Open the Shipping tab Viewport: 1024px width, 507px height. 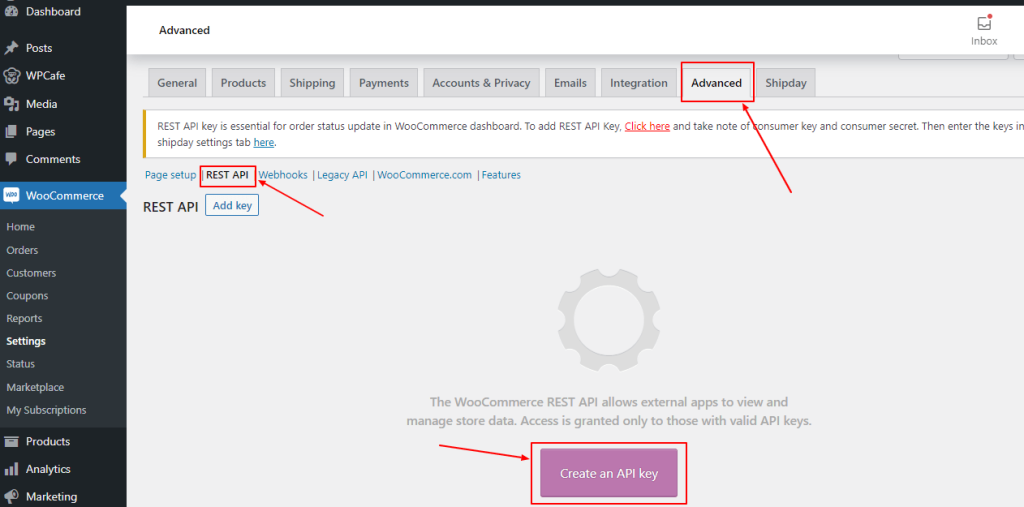point(312,83)
